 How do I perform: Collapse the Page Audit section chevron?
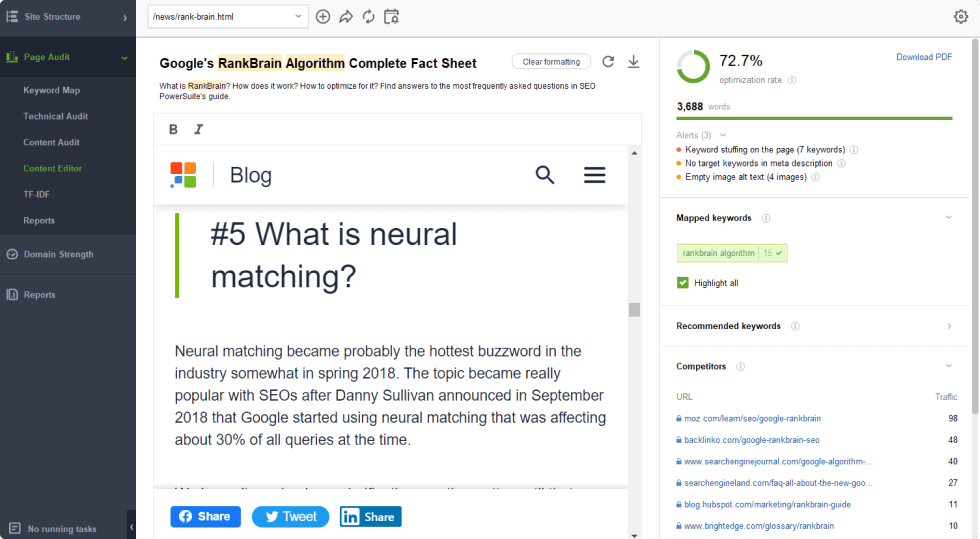tap(124, 58)
